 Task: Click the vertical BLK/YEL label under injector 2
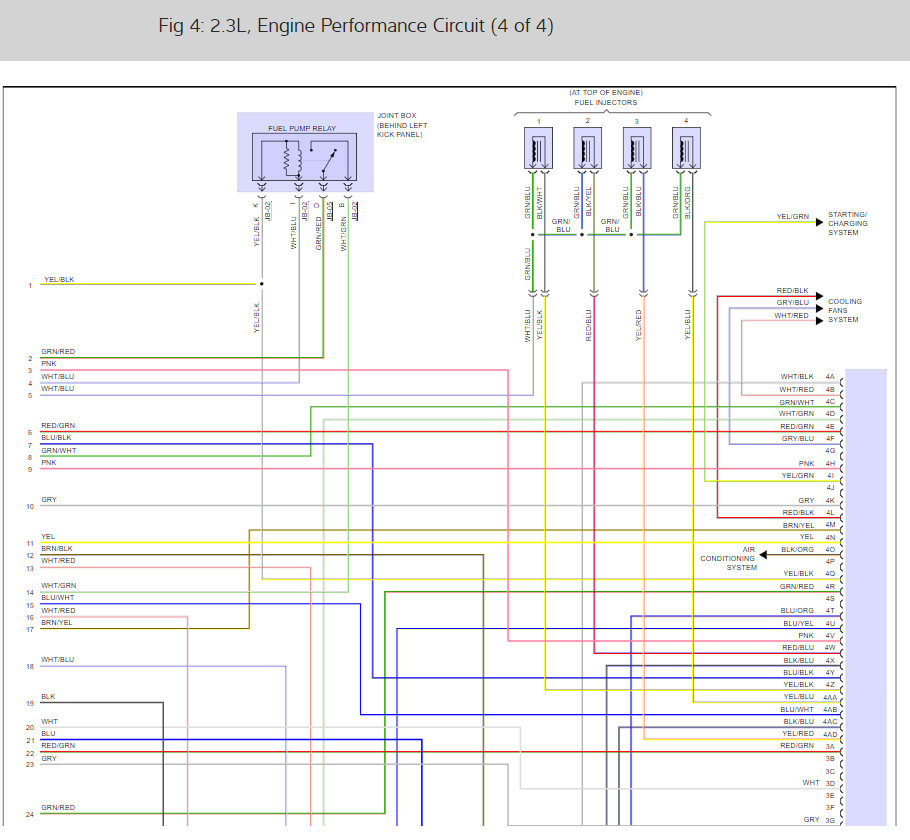tap(588, 201)
